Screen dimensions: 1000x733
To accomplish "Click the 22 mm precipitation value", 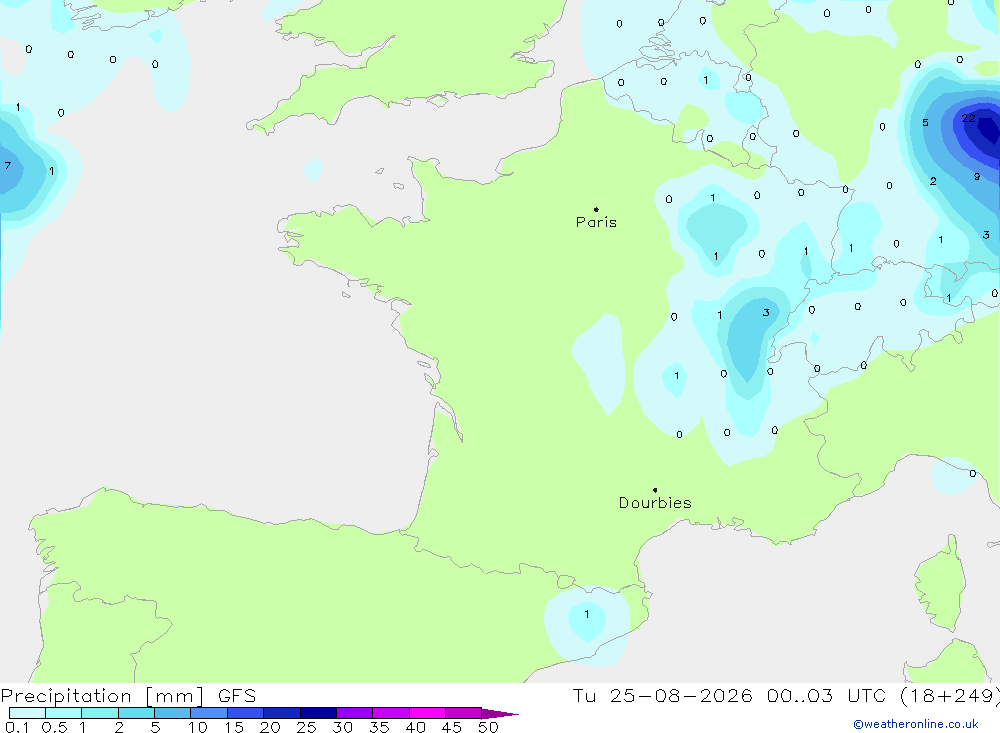I will coord(968,118).
